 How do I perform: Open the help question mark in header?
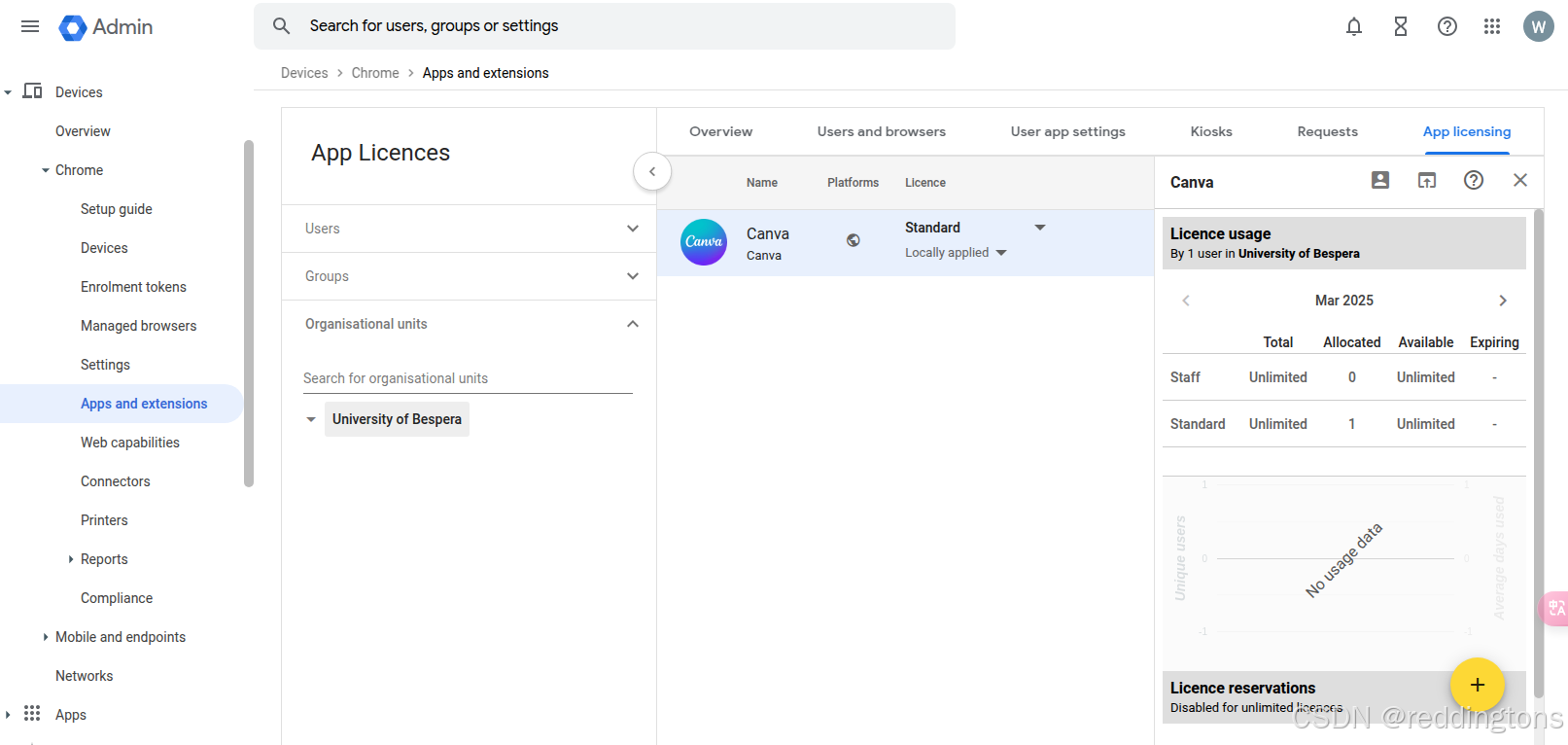pos(1447,26)
